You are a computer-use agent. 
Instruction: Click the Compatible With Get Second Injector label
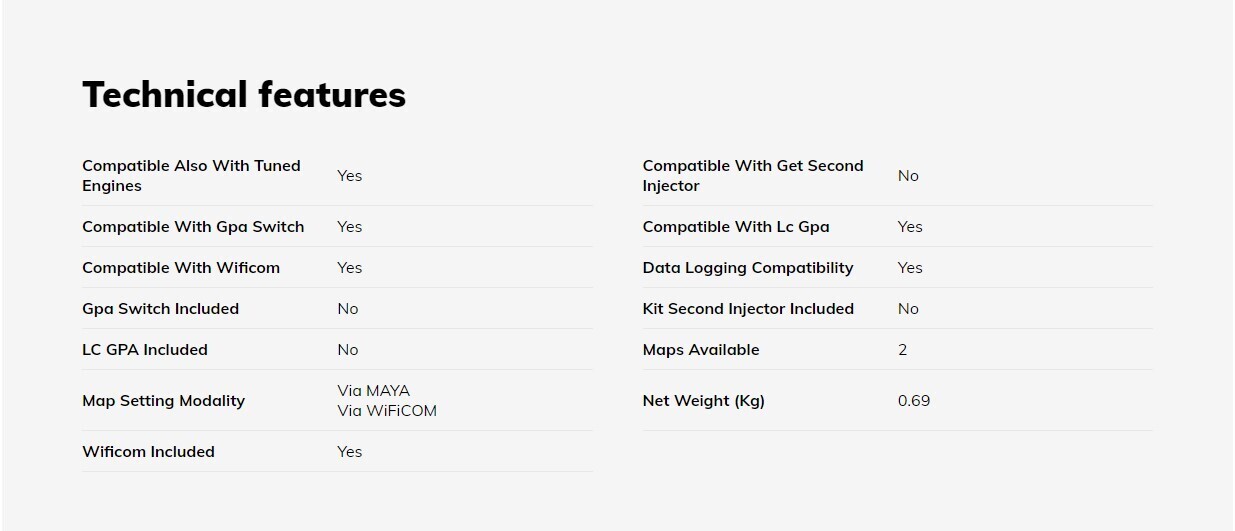pos(752,176)
